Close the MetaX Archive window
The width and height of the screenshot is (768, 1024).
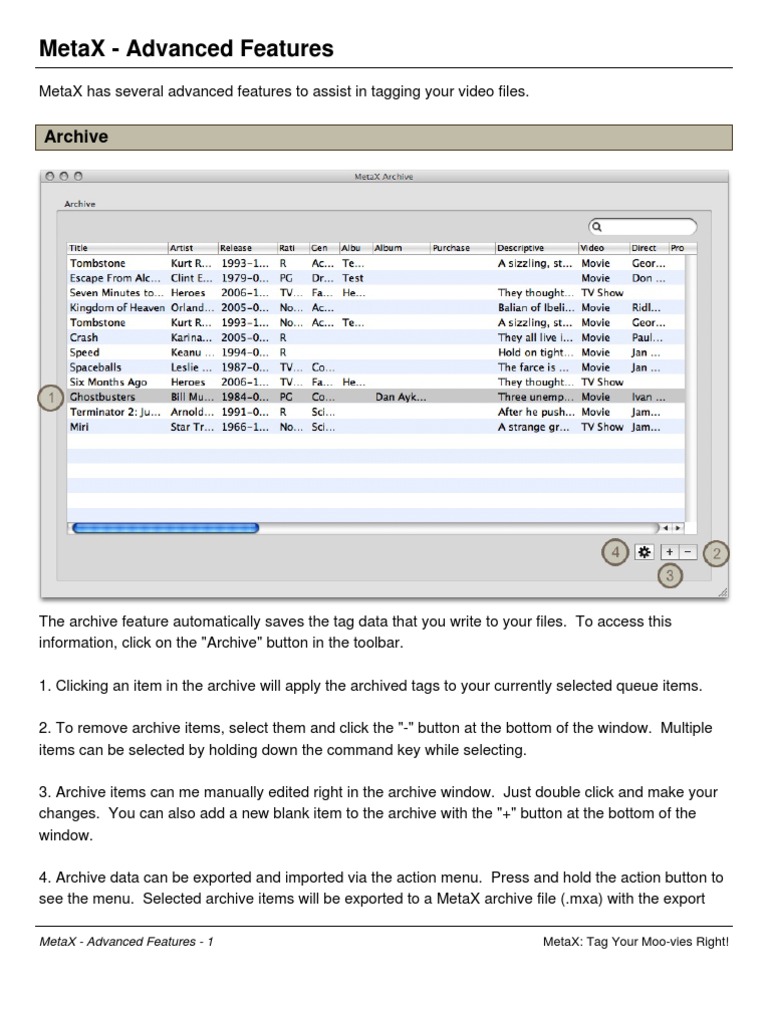pyautogui.click(x=49, y=176)
